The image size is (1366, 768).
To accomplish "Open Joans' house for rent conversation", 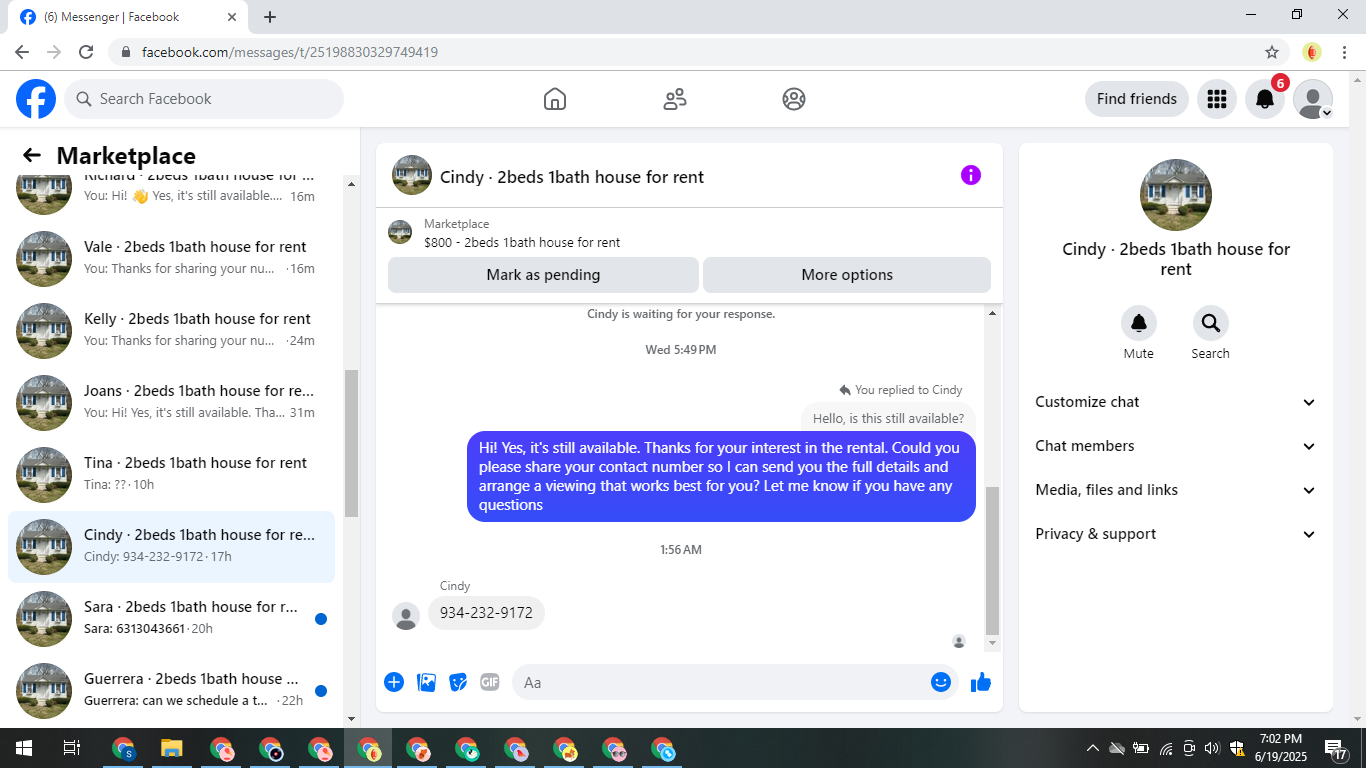I will [x=171, y=403].
